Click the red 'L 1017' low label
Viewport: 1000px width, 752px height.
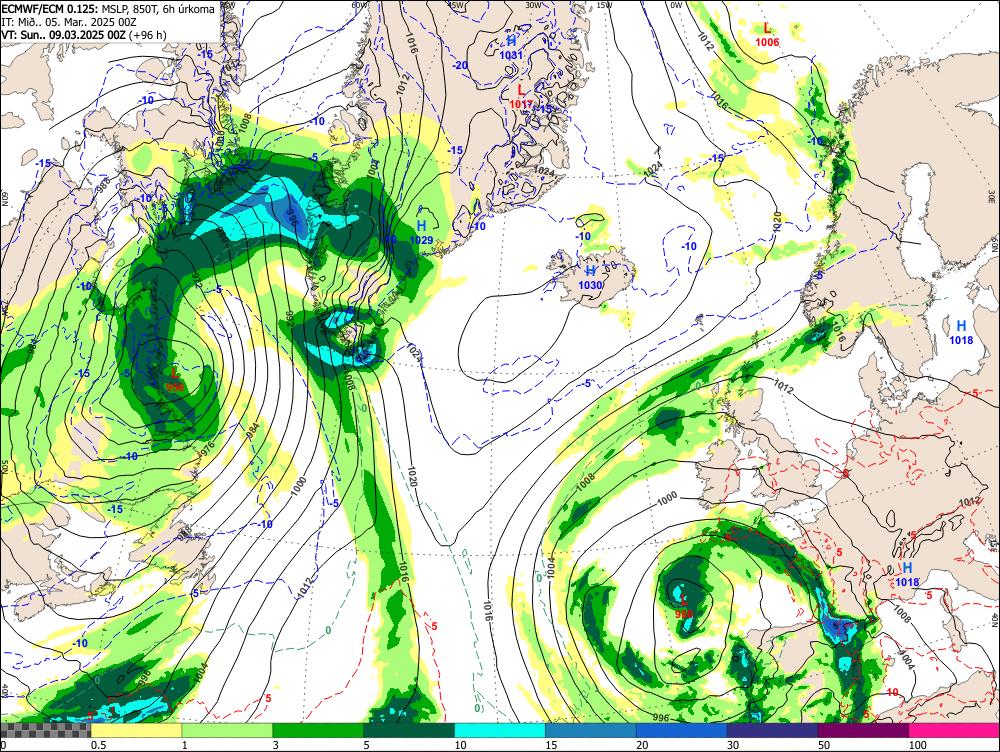click(521, 96)
